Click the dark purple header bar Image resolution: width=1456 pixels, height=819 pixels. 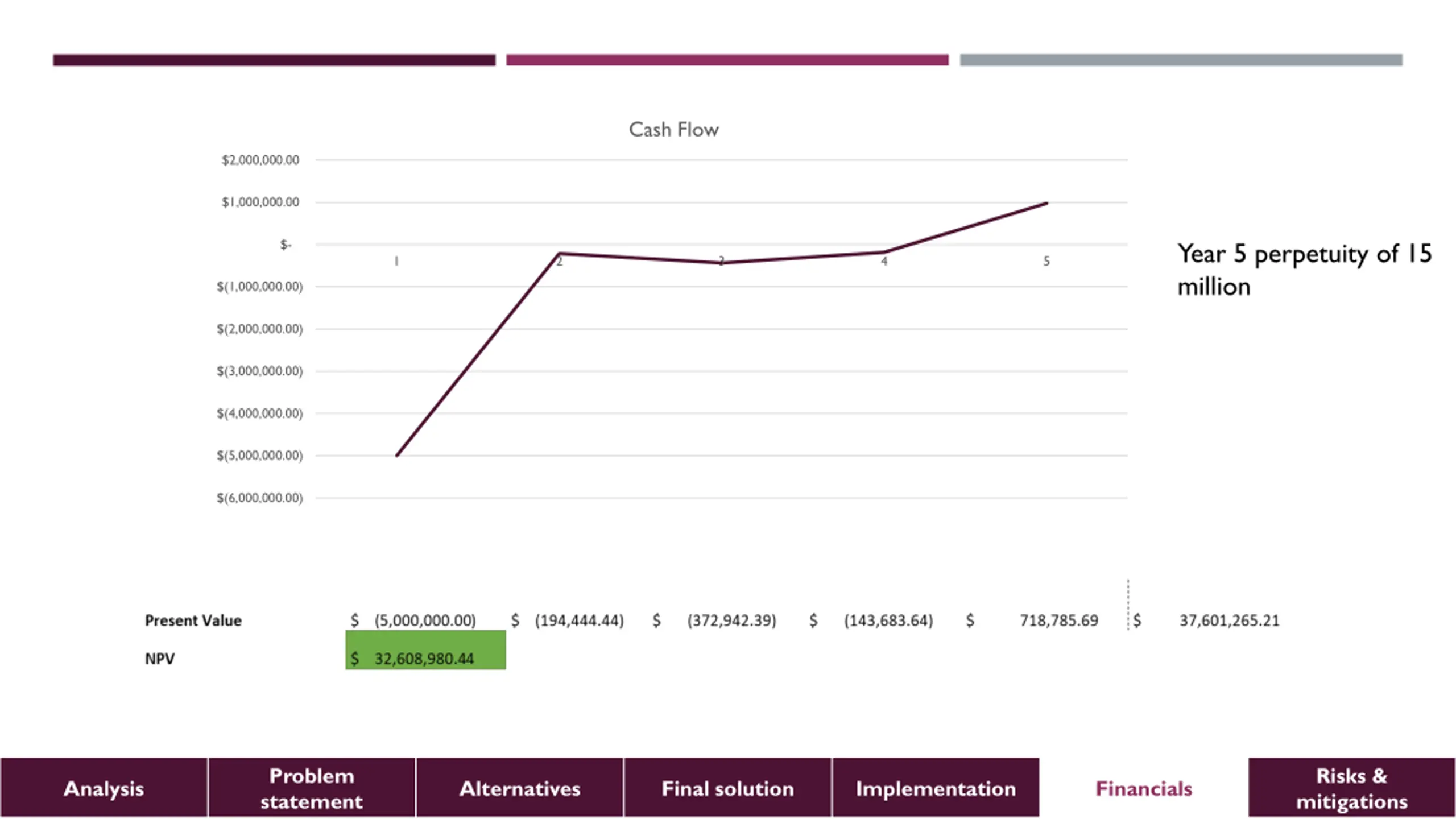[x=274, y=60]
